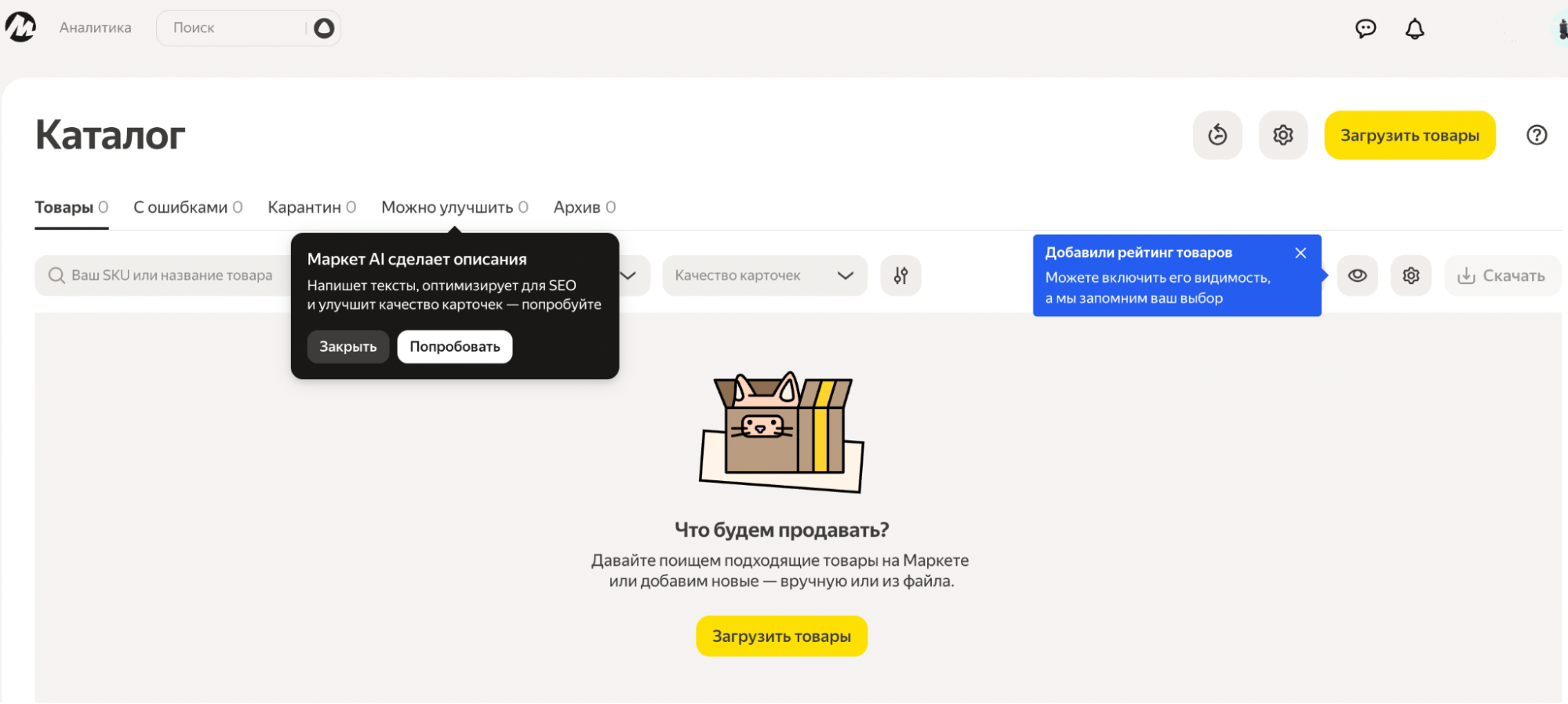Open catalog settings gear beside Загрузить товары
The width and height of the screenshot is (1568, 704).
pyautogui.click(x=1283, y=135)
